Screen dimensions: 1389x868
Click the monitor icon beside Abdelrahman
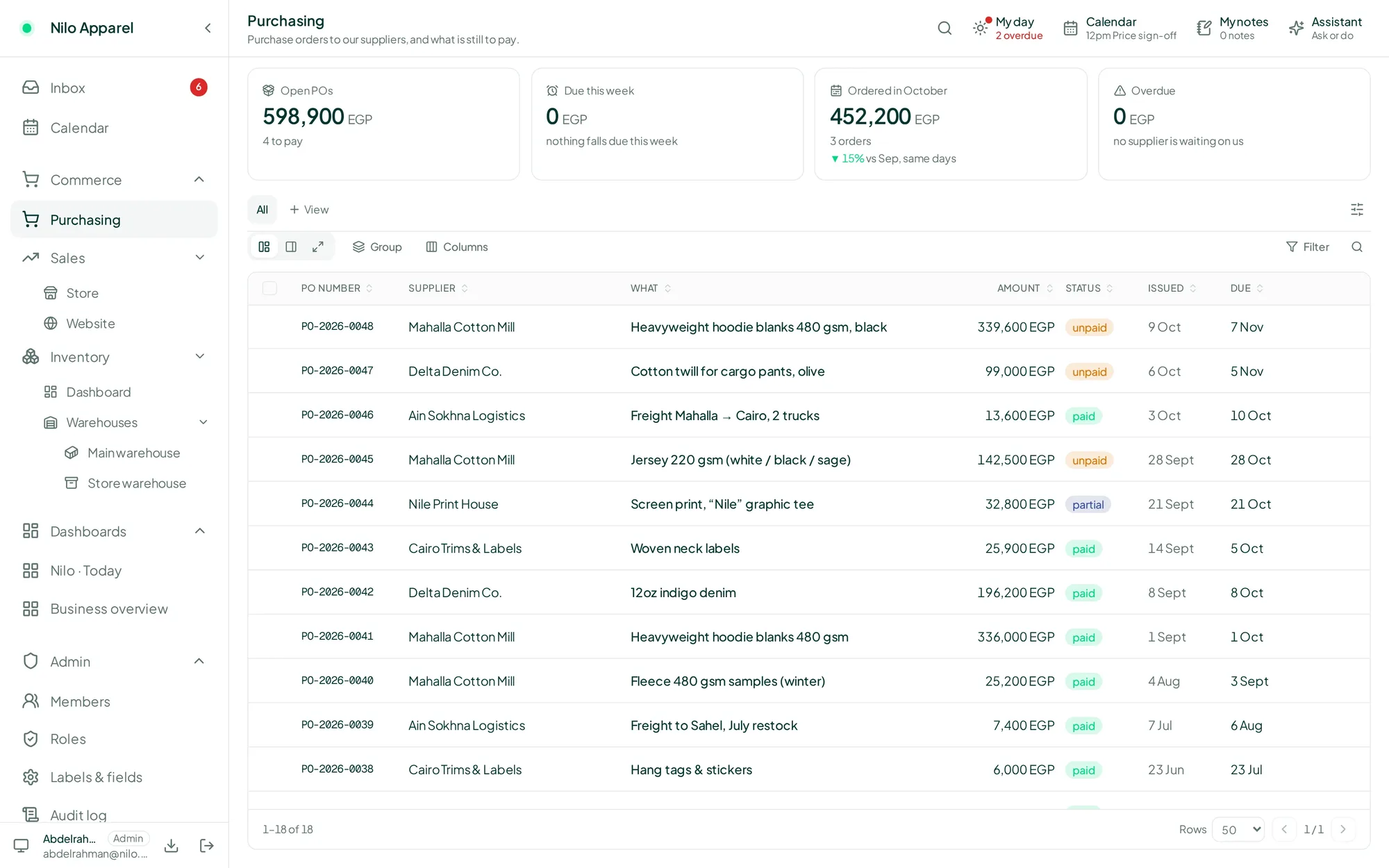22,845
